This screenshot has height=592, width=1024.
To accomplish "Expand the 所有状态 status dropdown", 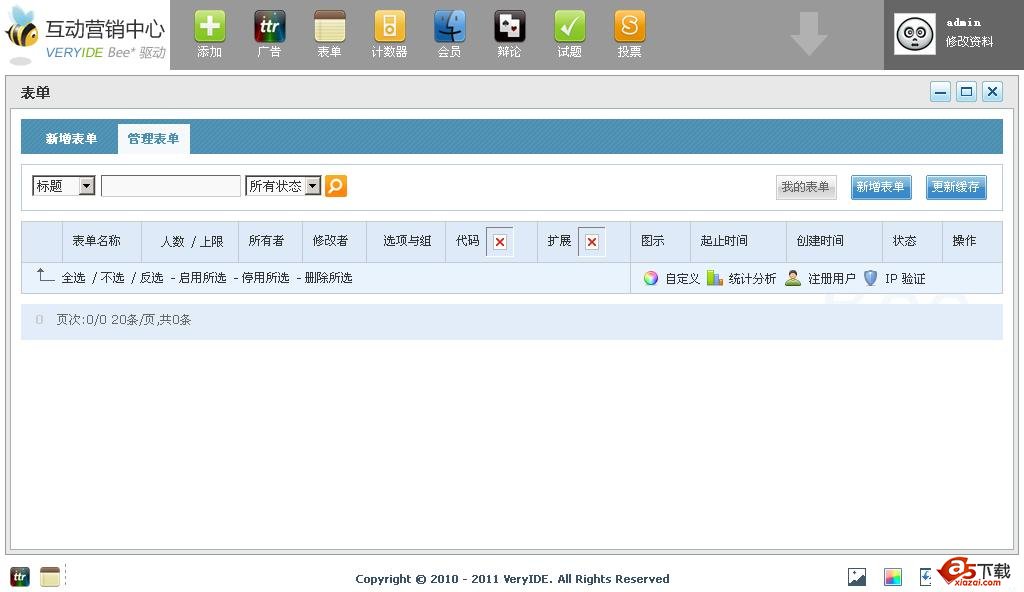I will [x=313, y=186].
